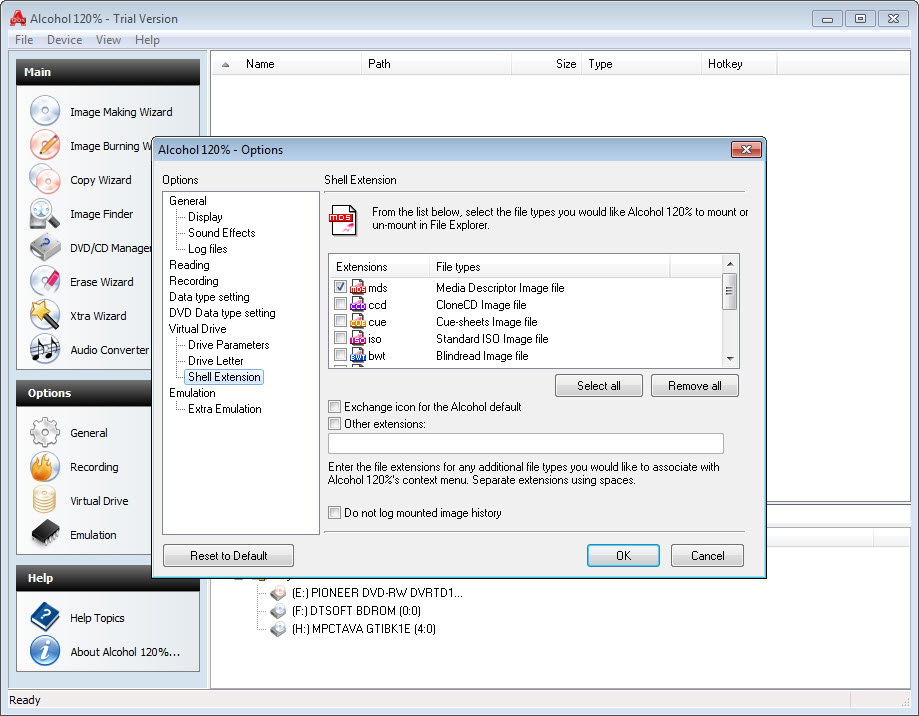This screenshot has width=919, height=716.
Task: Open the Image Finder magnifier icon
Action: point(45,213)
